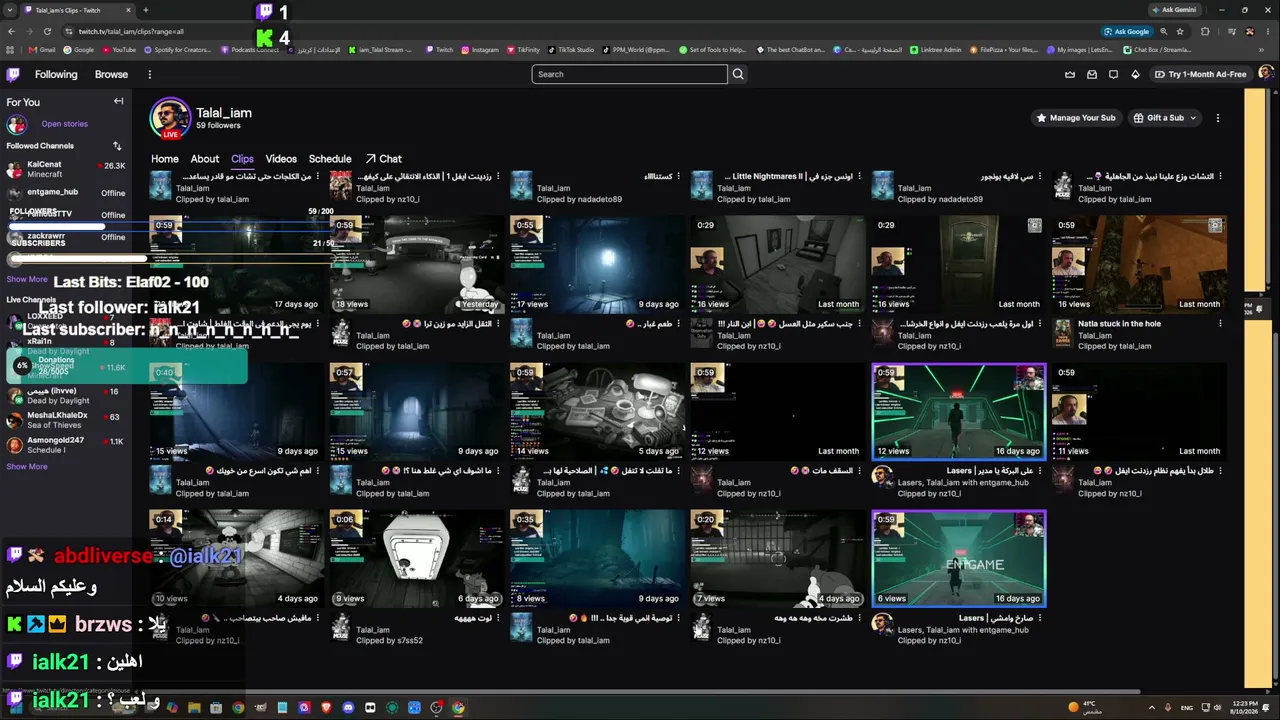This screenshot has width=1280, height=720.
Task: Open the whispers chat bubble icon
Action: pyautogui.click(x=1113, y=74)
